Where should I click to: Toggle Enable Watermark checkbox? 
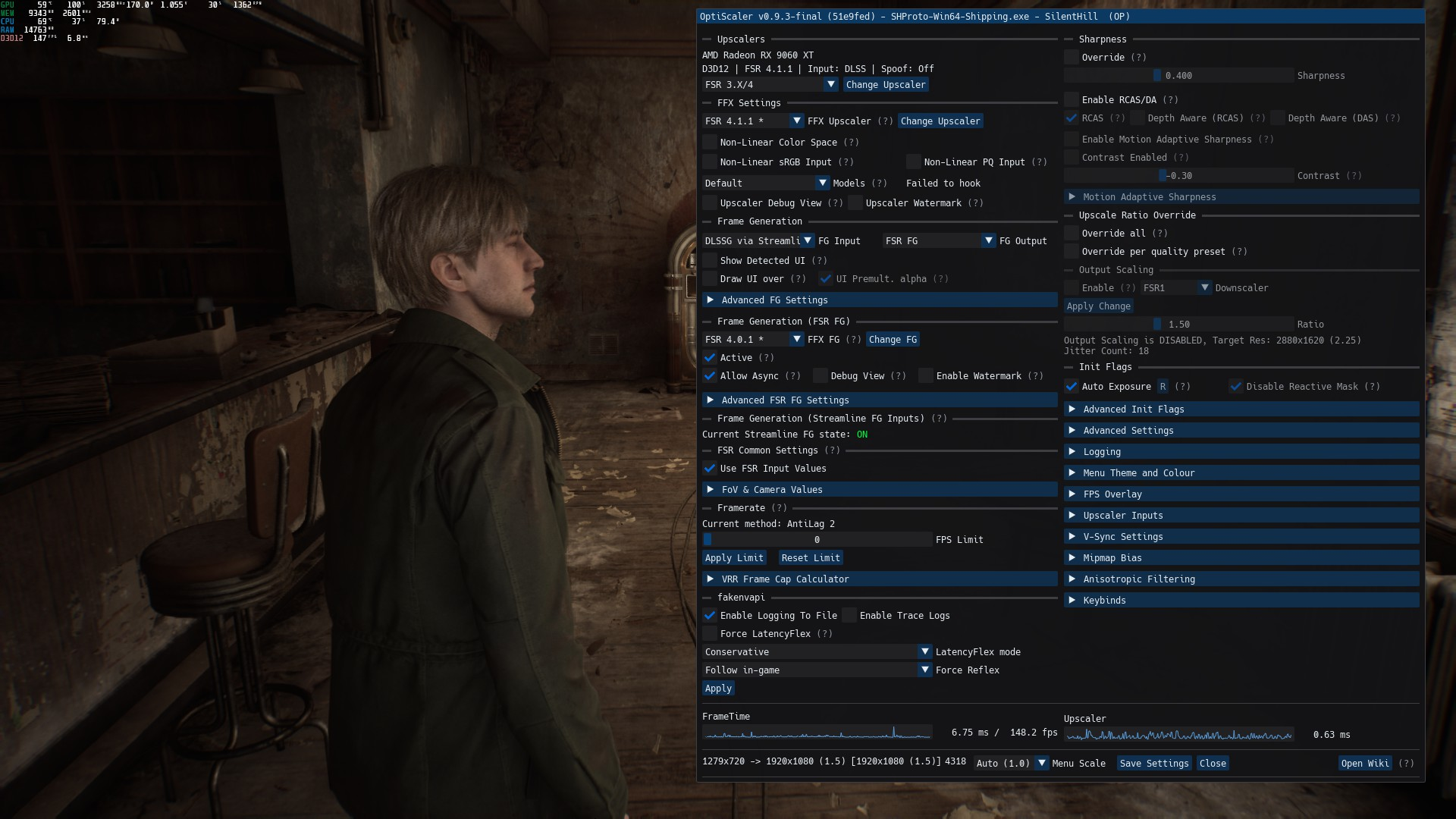[x=926, y=376]
